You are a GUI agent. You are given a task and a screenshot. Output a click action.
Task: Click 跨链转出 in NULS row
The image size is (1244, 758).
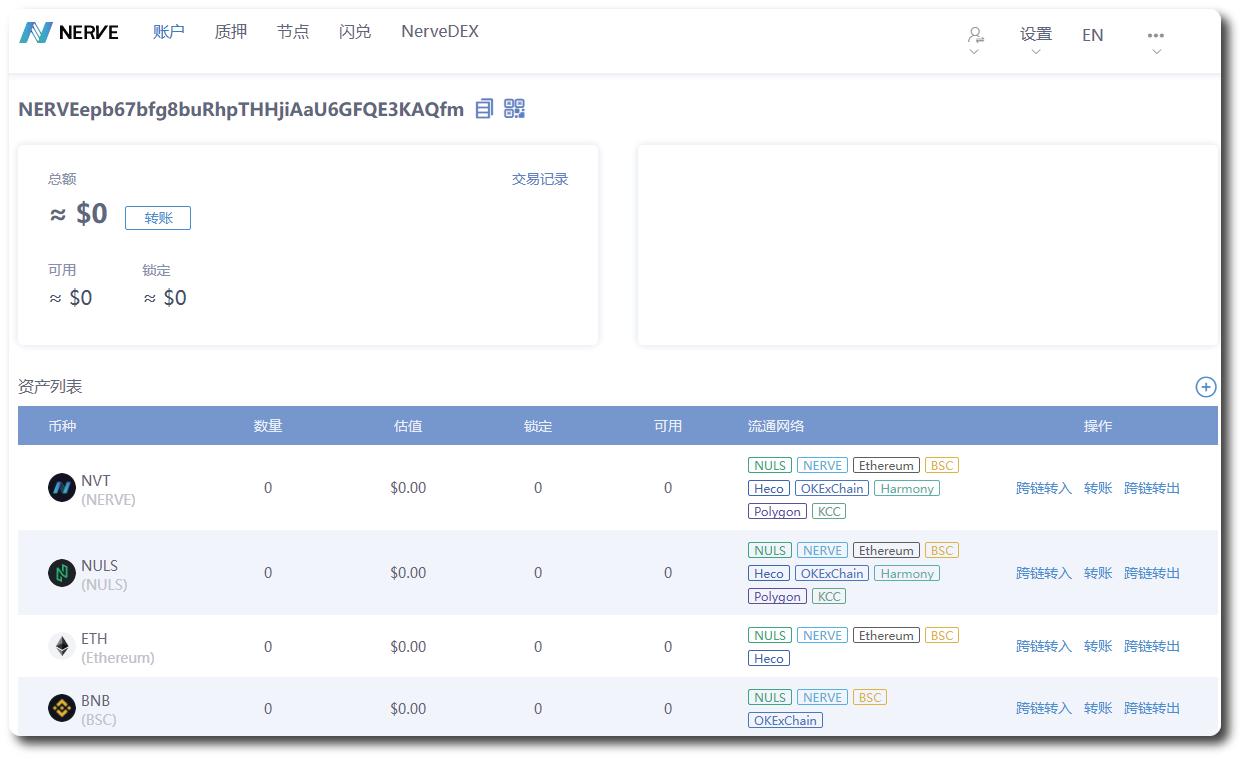point(1152,573)
